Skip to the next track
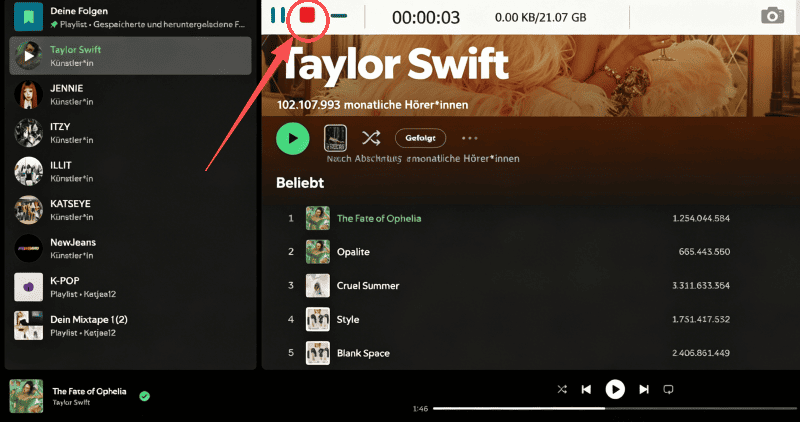800x422 pixels. pos(644,389)
